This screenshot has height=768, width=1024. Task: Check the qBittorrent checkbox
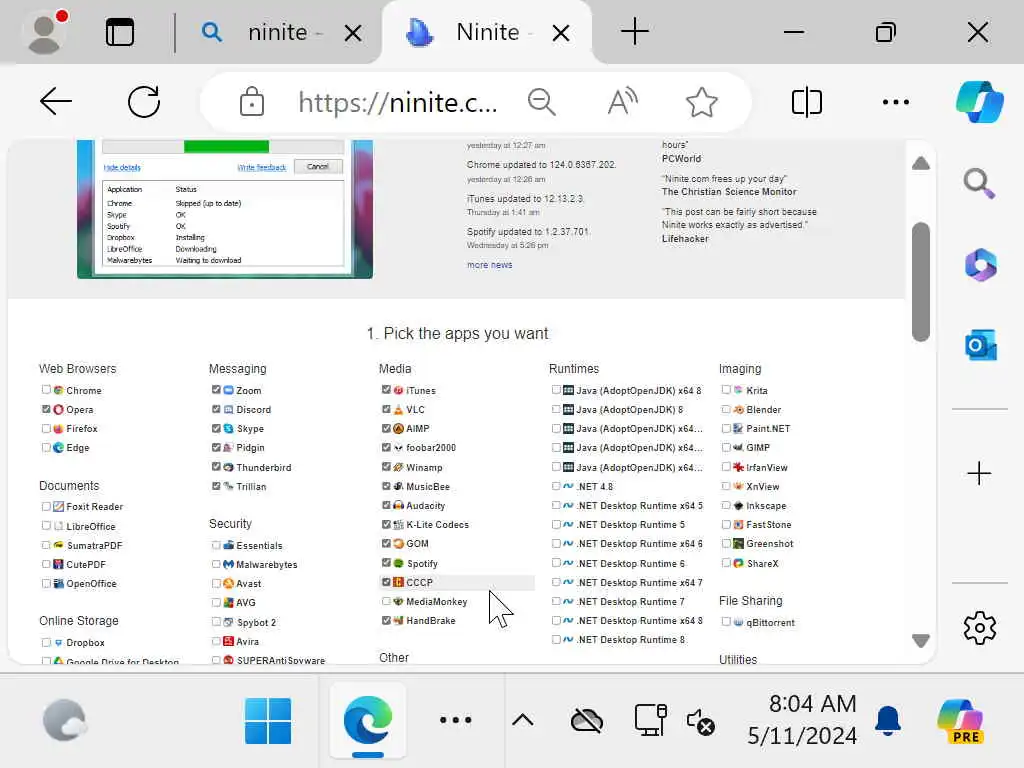(726, 622)
